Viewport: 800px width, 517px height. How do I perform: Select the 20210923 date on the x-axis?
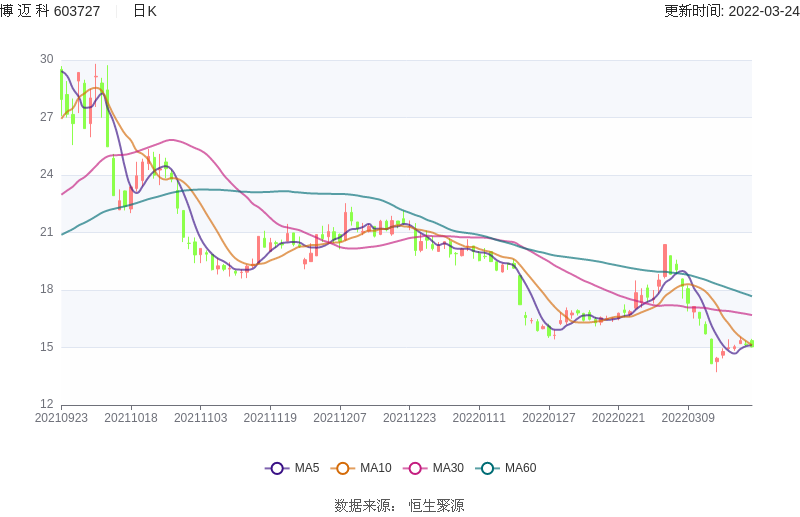[x=61, y=418]
